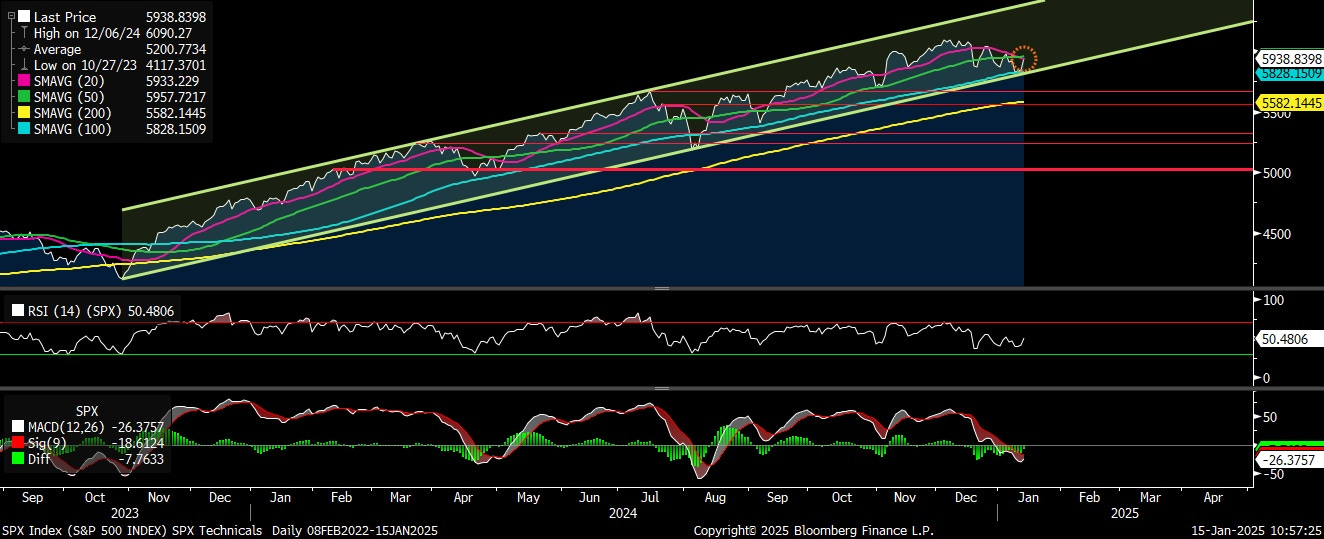Click the 15-Jan-2025 10:57:25 timestamp
The width and height of the screenshot is (1324, 539).
1254,530
